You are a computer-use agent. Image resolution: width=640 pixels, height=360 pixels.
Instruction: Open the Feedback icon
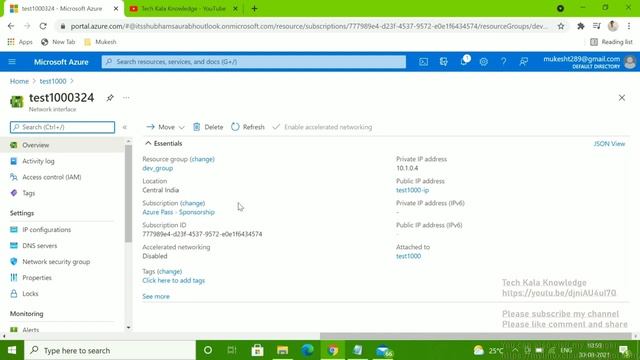pos(523,62)
